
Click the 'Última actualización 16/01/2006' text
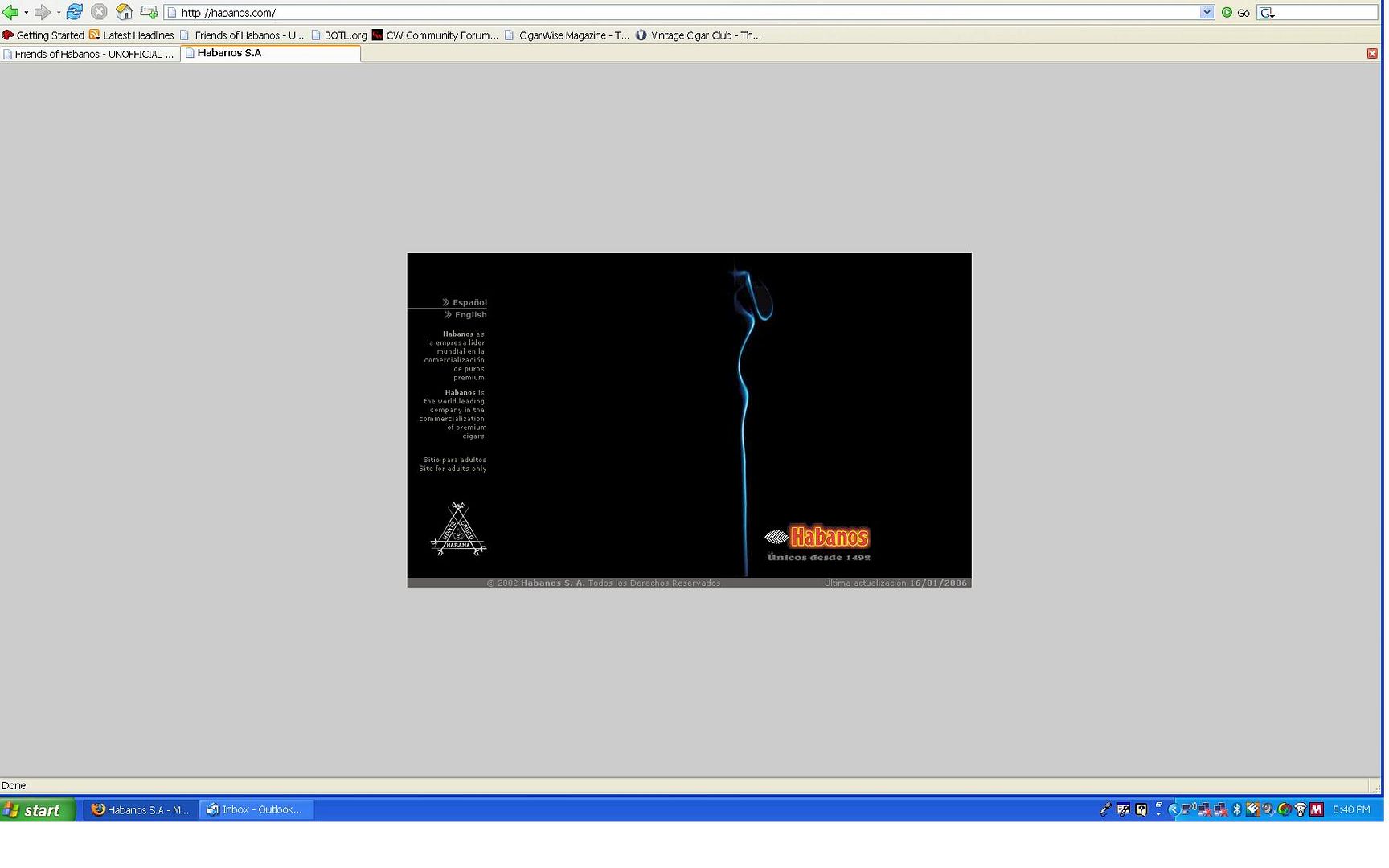(x=895, y=583)
